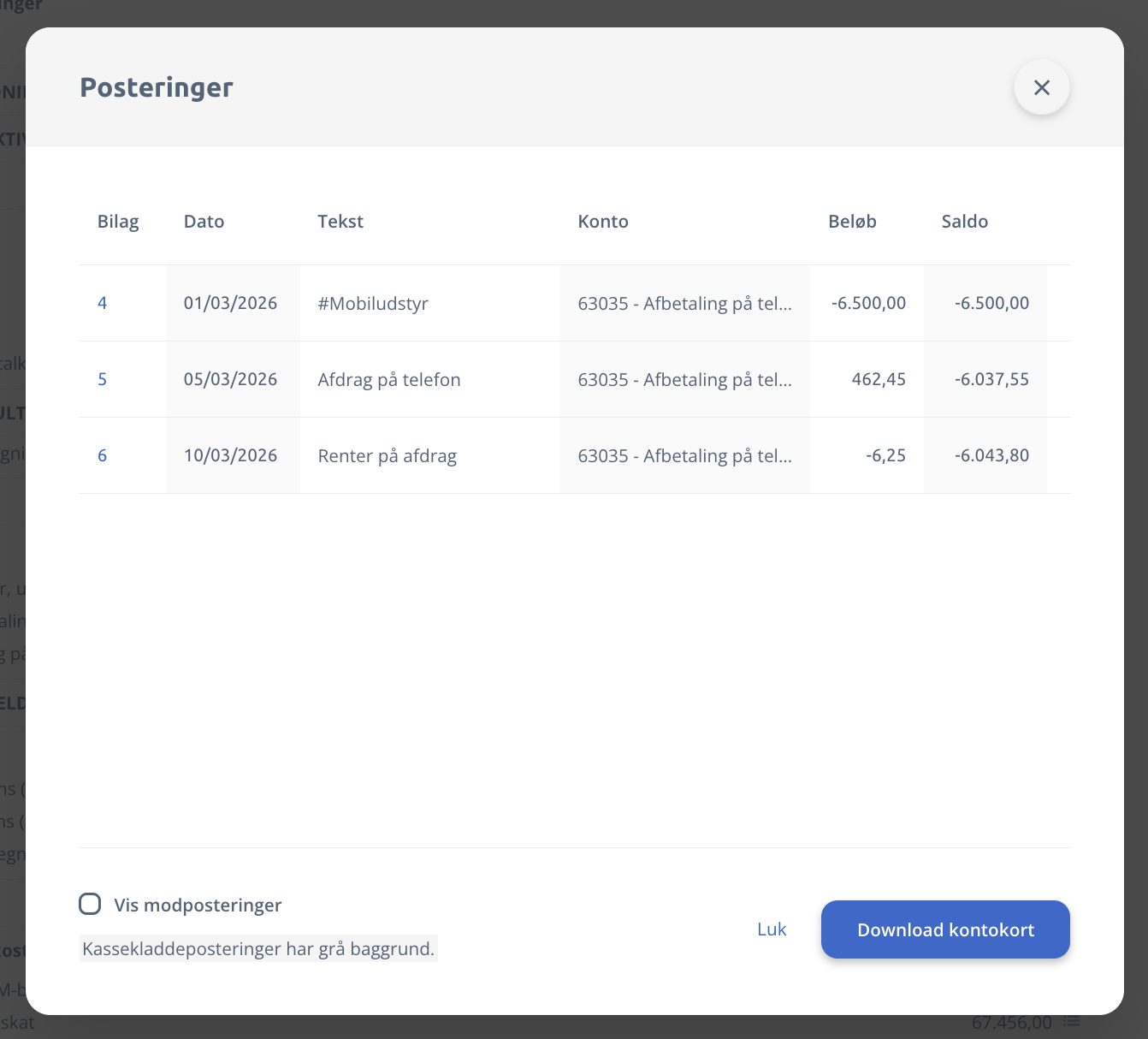Click the -6.037,55 saldo value
This screenshot has height=1039, width=1148.
tap(991, 379)
